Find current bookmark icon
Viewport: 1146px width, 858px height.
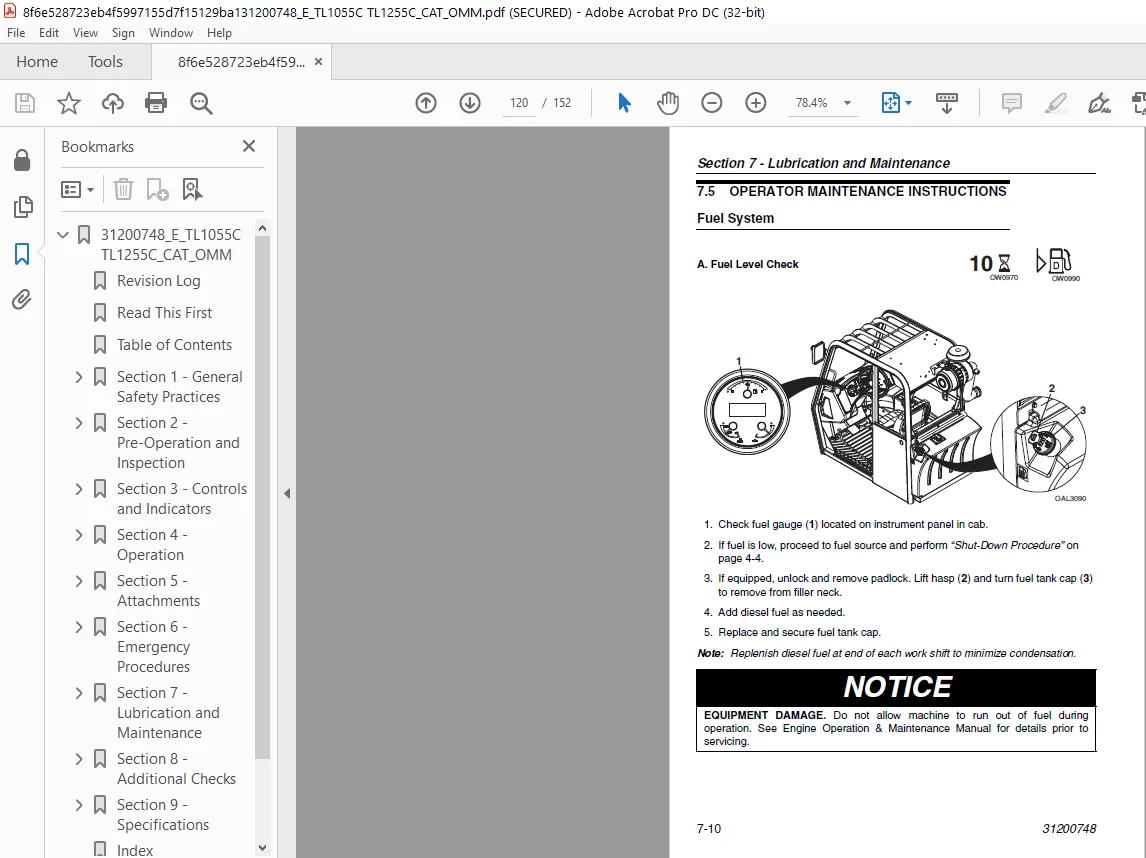tap(192, 189)
